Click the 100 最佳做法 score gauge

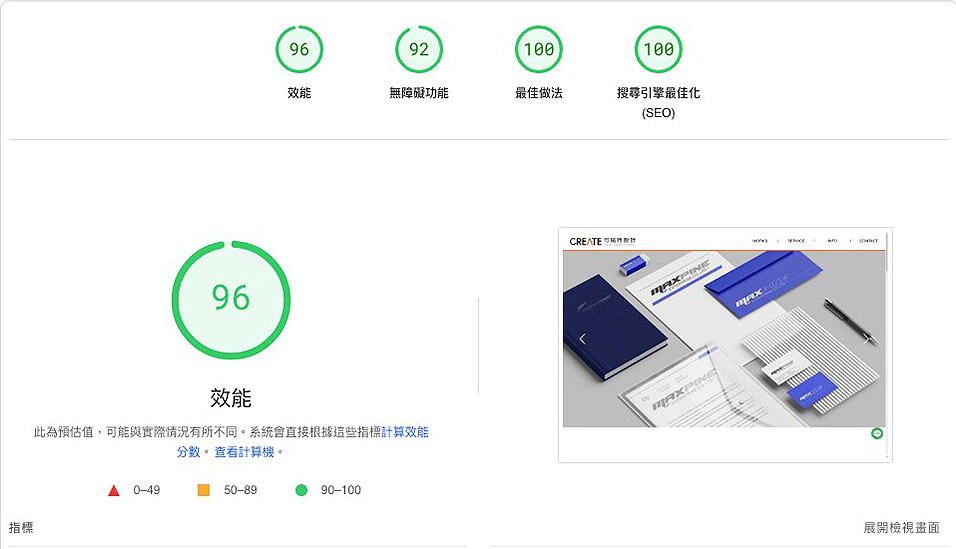(539, 49)
